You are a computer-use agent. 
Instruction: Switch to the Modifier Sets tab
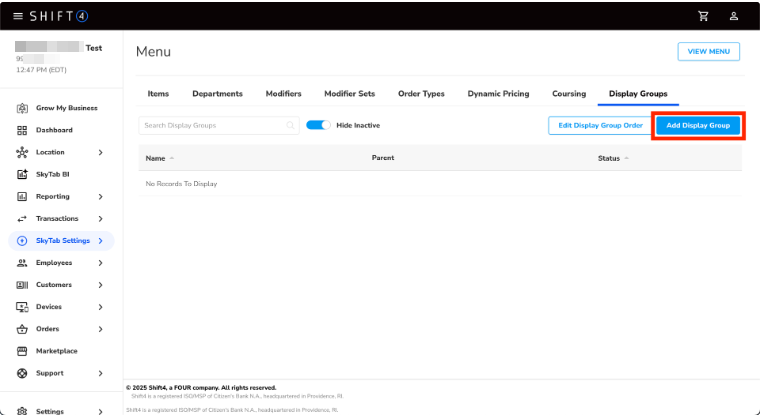pyautogui.click(x=349, y=94)
